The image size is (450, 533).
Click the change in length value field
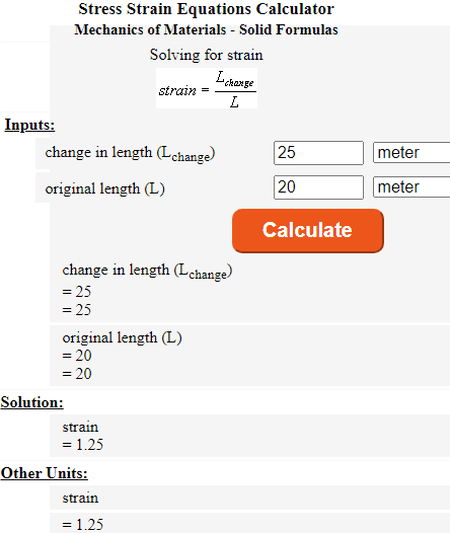318,153
